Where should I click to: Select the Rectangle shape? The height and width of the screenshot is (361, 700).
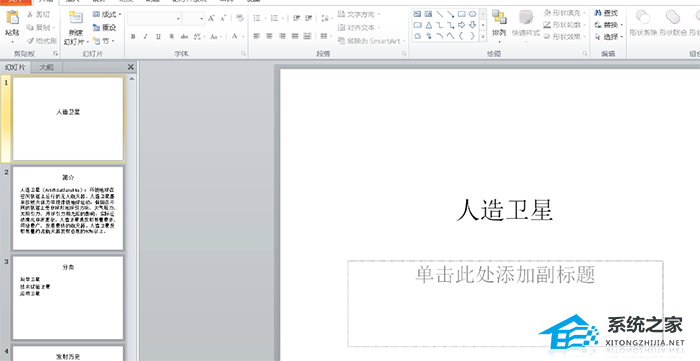(x=462, y=14)
